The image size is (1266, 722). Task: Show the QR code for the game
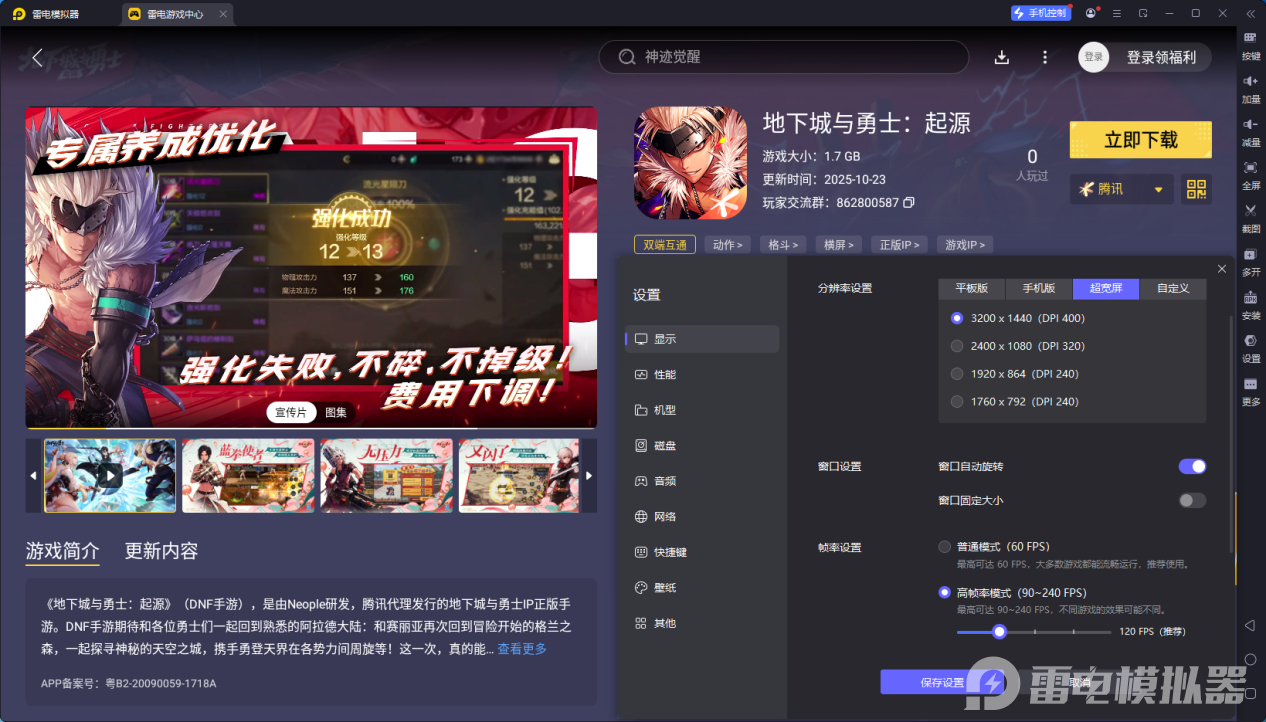pos(1196,188)
